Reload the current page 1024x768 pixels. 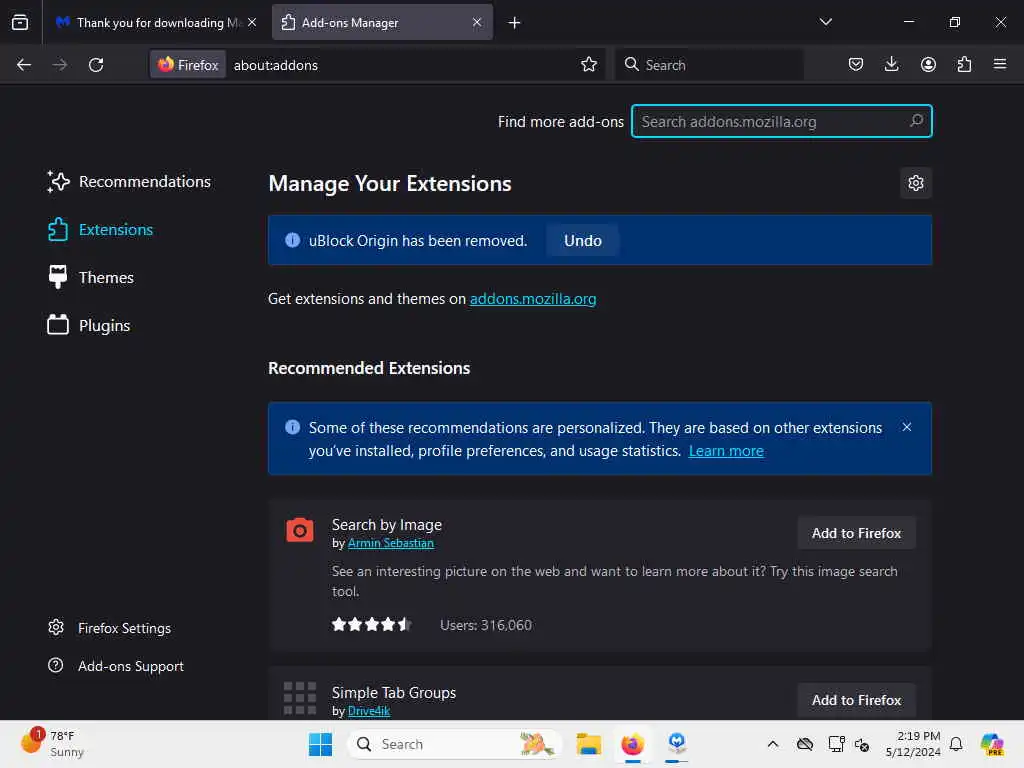click(x=96, y=65)
